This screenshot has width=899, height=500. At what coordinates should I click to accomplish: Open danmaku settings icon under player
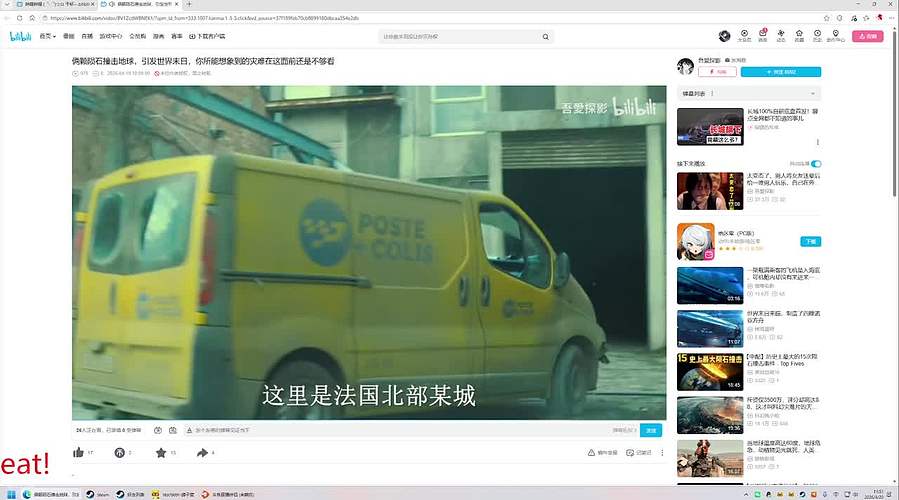(173, 430)
